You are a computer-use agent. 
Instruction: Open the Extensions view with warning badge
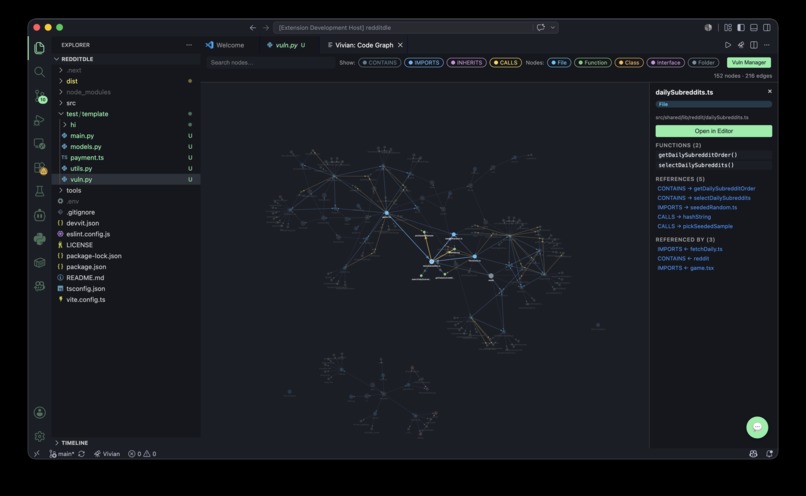[40, 168]
